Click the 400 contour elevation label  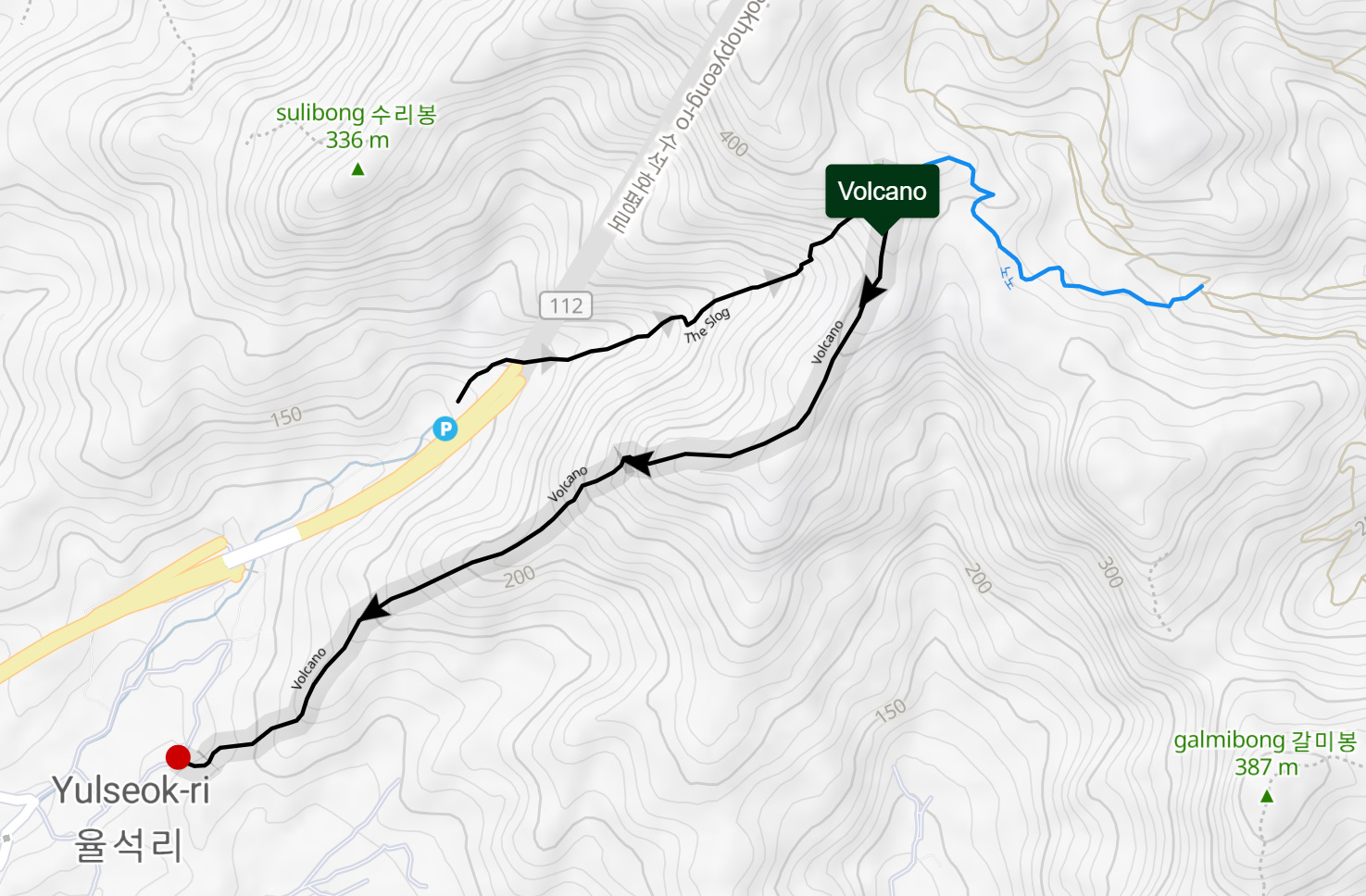pyautogui.click(x=733, y=143)
